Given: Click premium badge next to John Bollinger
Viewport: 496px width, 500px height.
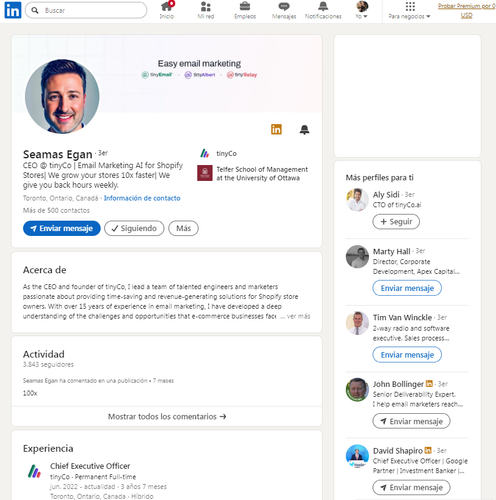Looking at the screenshot, I should (x=429, y=384).
